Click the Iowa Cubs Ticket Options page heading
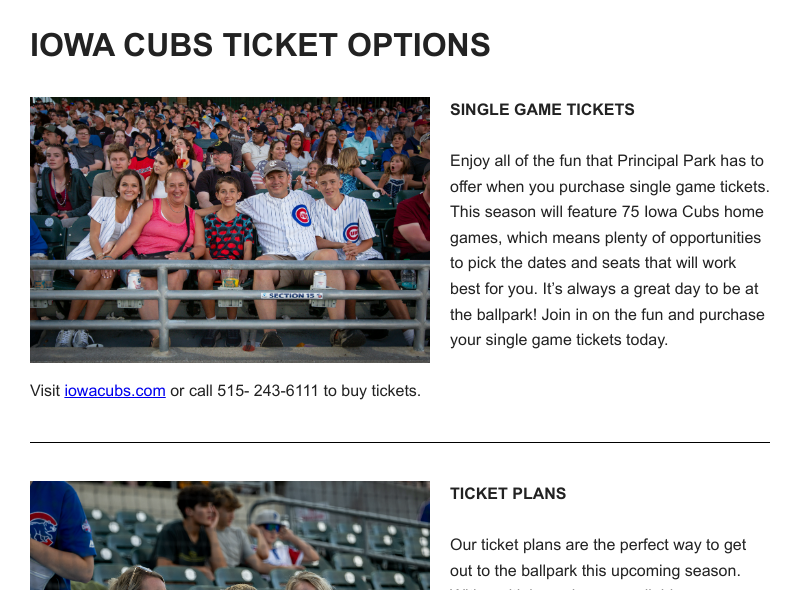The height and width of the screenshot is (600, 800). 260,45
